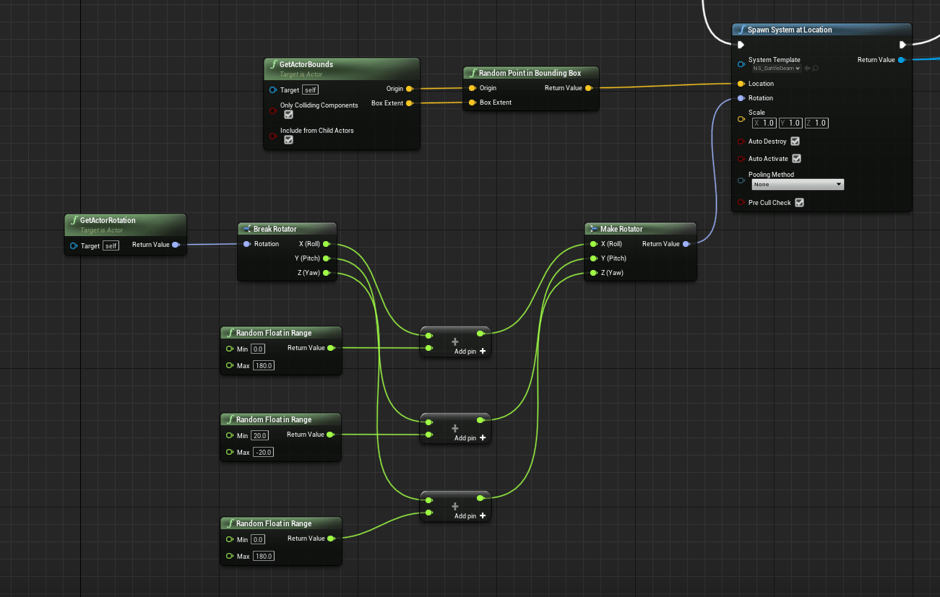
Task: Toggle the Pre Cull Check checkbox
Action: click(x=799, y=203)
